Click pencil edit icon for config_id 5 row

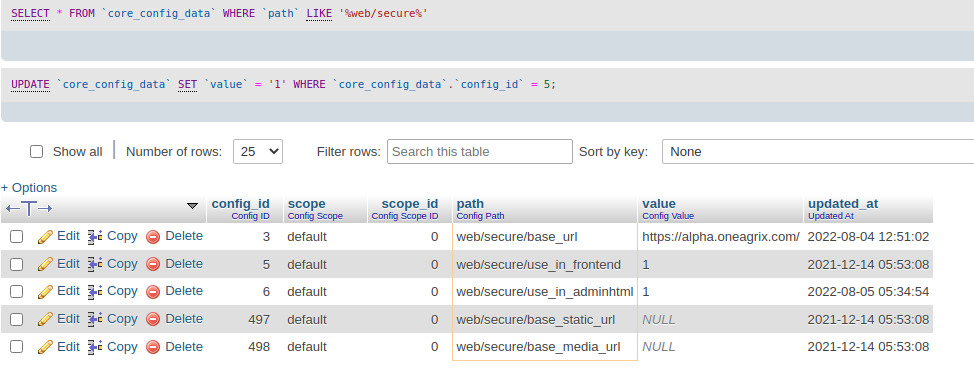(45, 264)
